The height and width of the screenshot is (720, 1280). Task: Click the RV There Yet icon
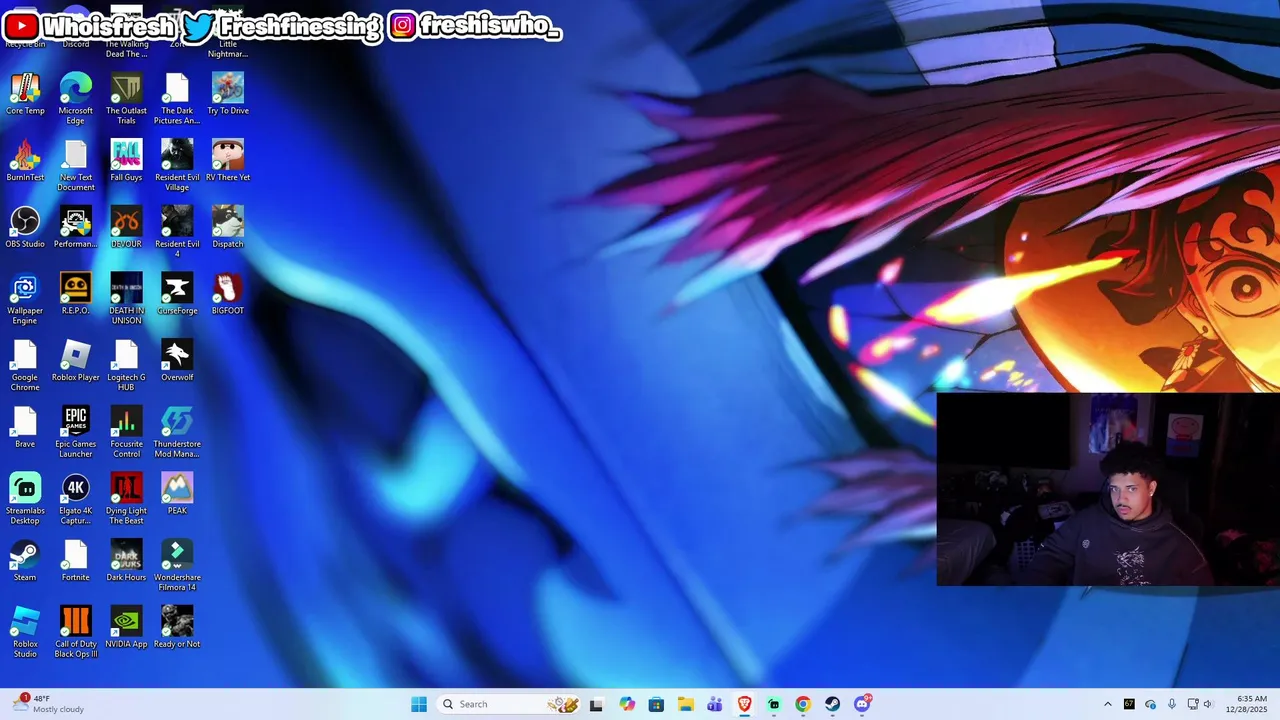[228, 161]
